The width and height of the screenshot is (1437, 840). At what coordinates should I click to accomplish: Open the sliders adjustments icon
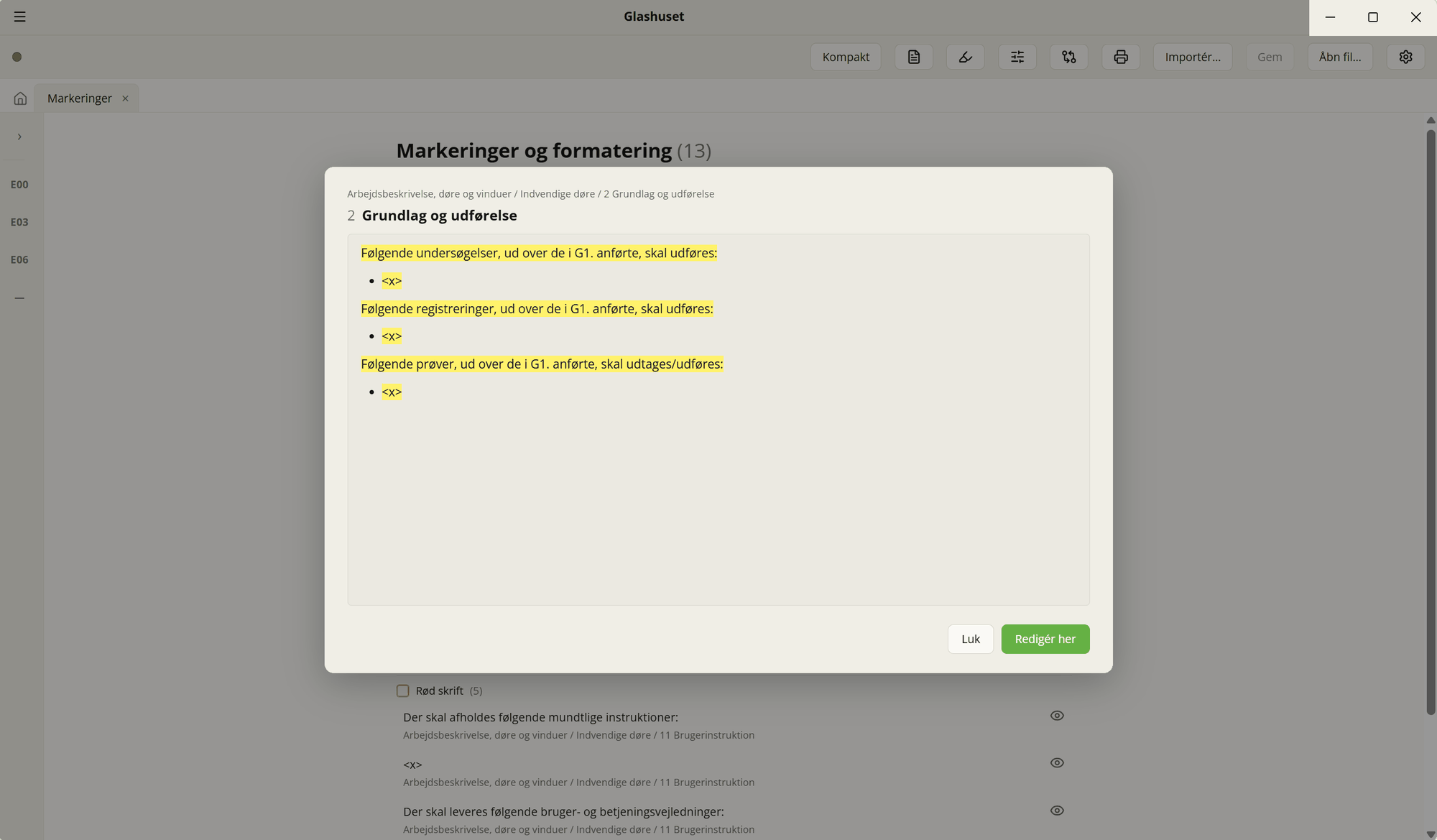tap(1017, 57)
